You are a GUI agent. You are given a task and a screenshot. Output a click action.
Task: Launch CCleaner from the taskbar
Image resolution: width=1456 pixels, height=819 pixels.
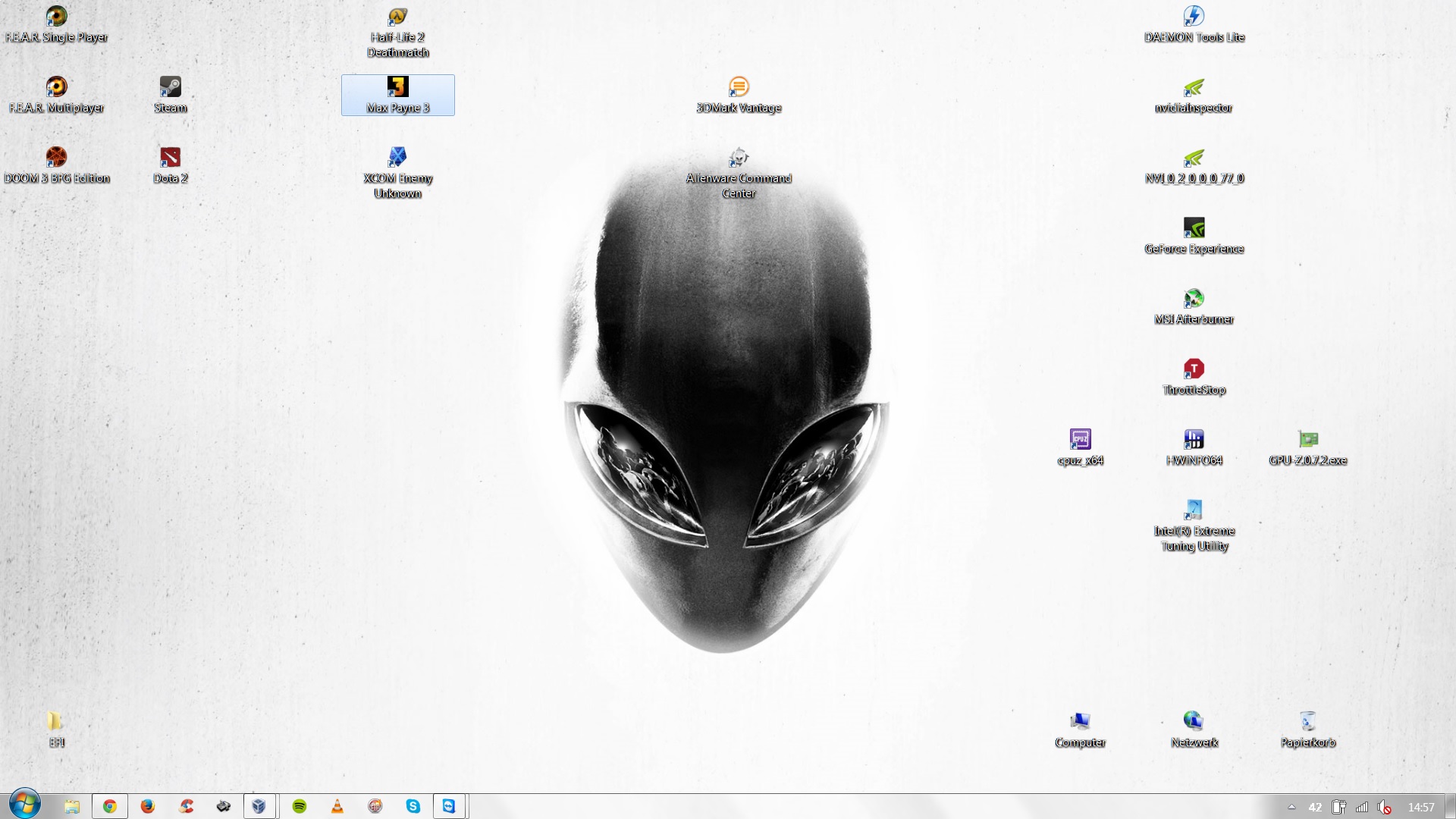pyautogui.click(x=186, y=806)
